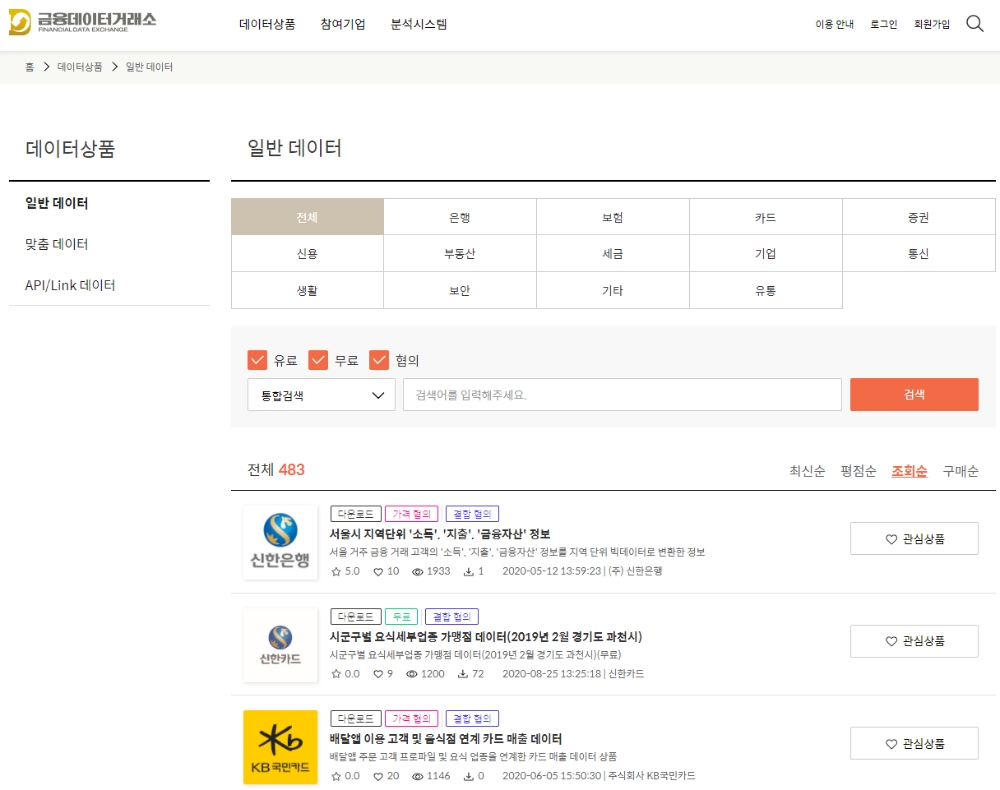Select the 기업 category tab
1000x790 pixels.
tap(765, 254)
